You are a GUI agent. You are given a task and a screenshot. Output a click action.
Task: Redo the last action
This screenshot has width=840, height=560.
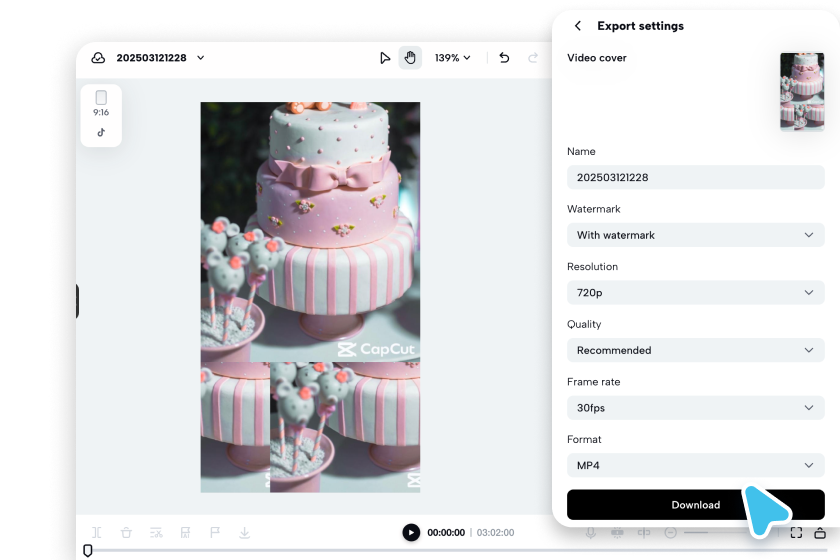(532, 58)
